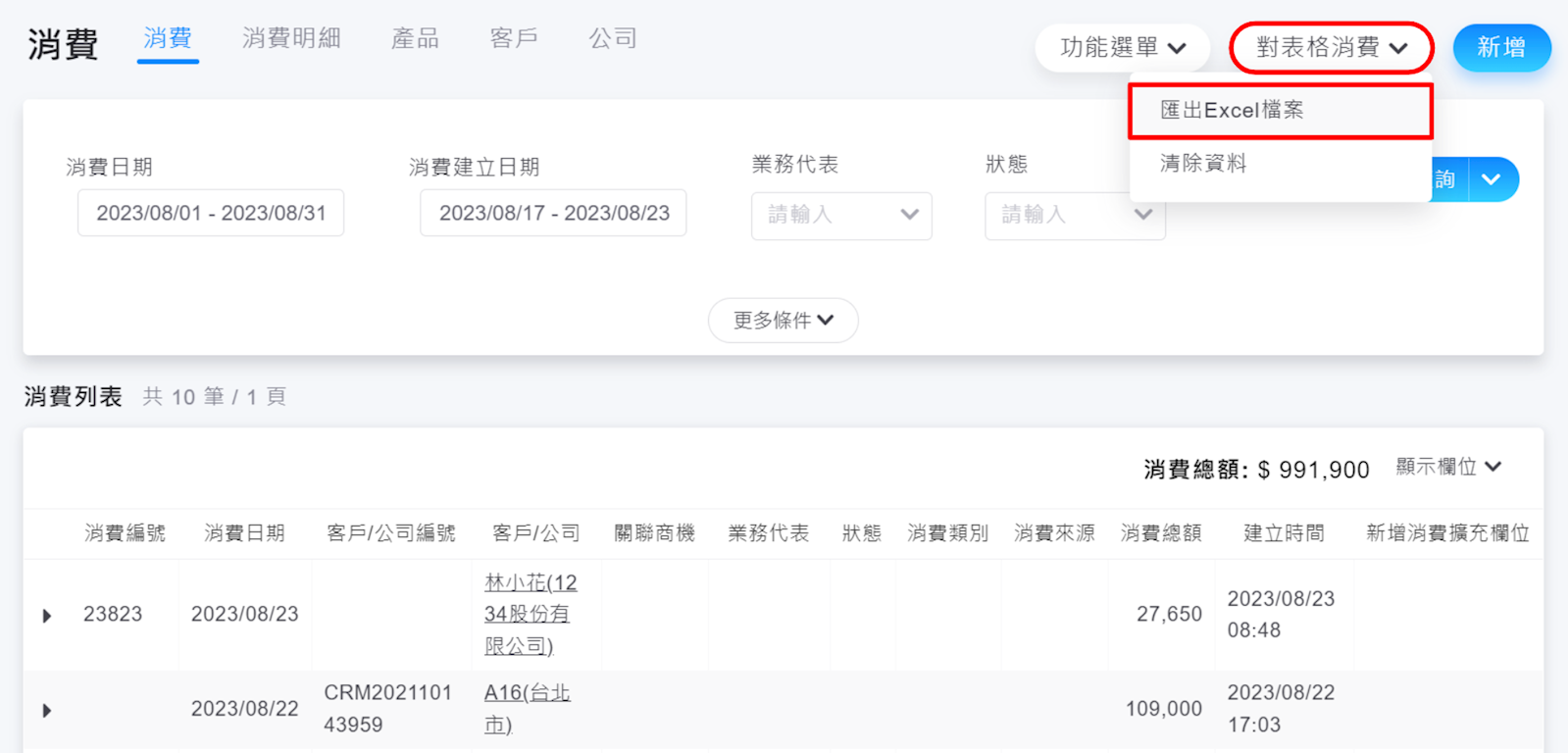Click the 消費建立日期 date range field

[553, 213]
